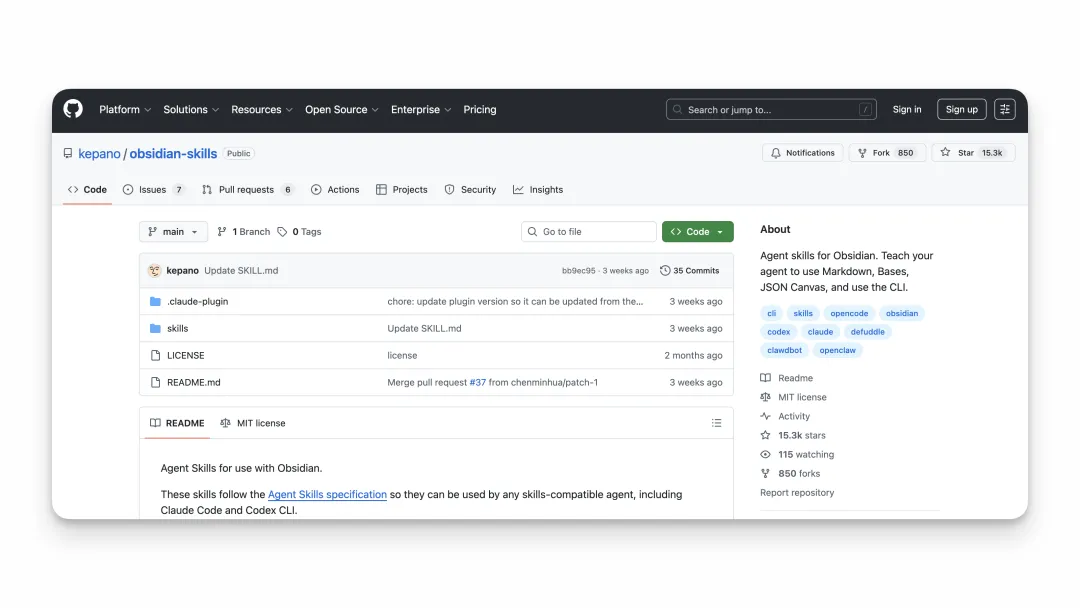Click the skills topic tag
This screenshot has height=608, width=1080.
(x=802, y=313)
